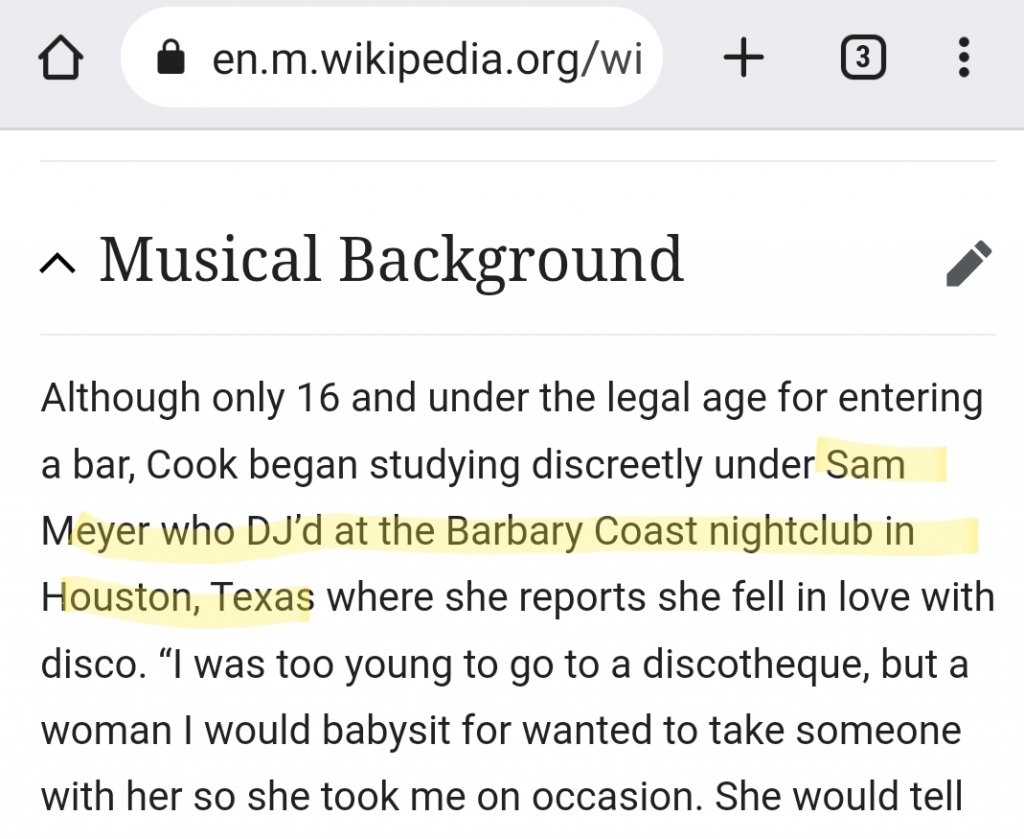Tap the Musical Background heading

(390, 260)
